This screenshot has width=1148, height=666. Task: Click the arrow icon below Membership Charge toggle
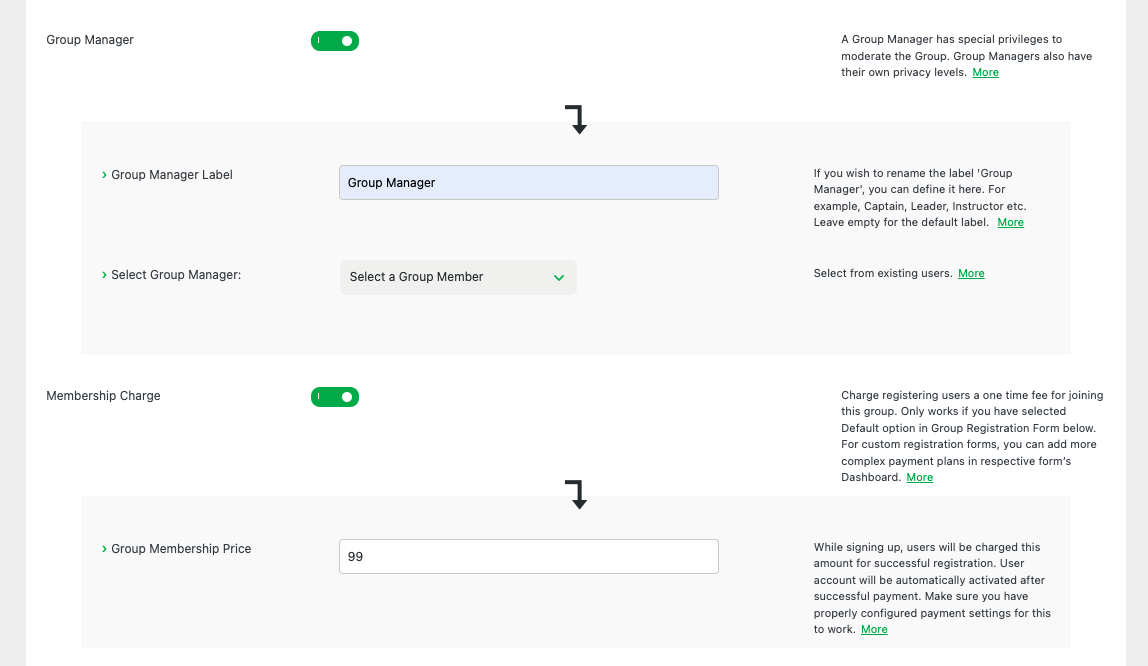click(x=576, y=494)
